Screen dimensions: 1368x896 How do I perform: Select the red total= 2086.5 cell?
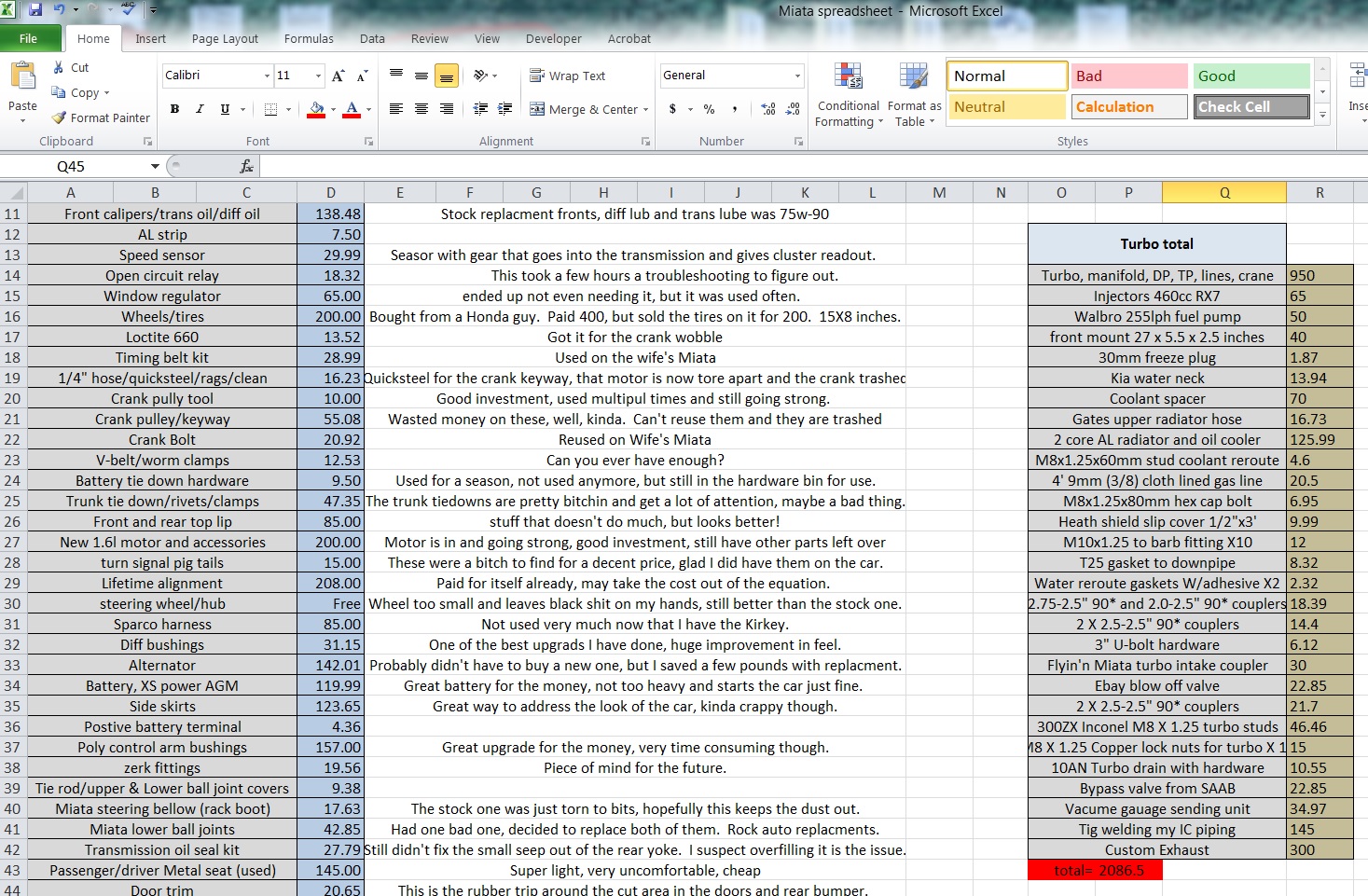(x=1096, y=870)
